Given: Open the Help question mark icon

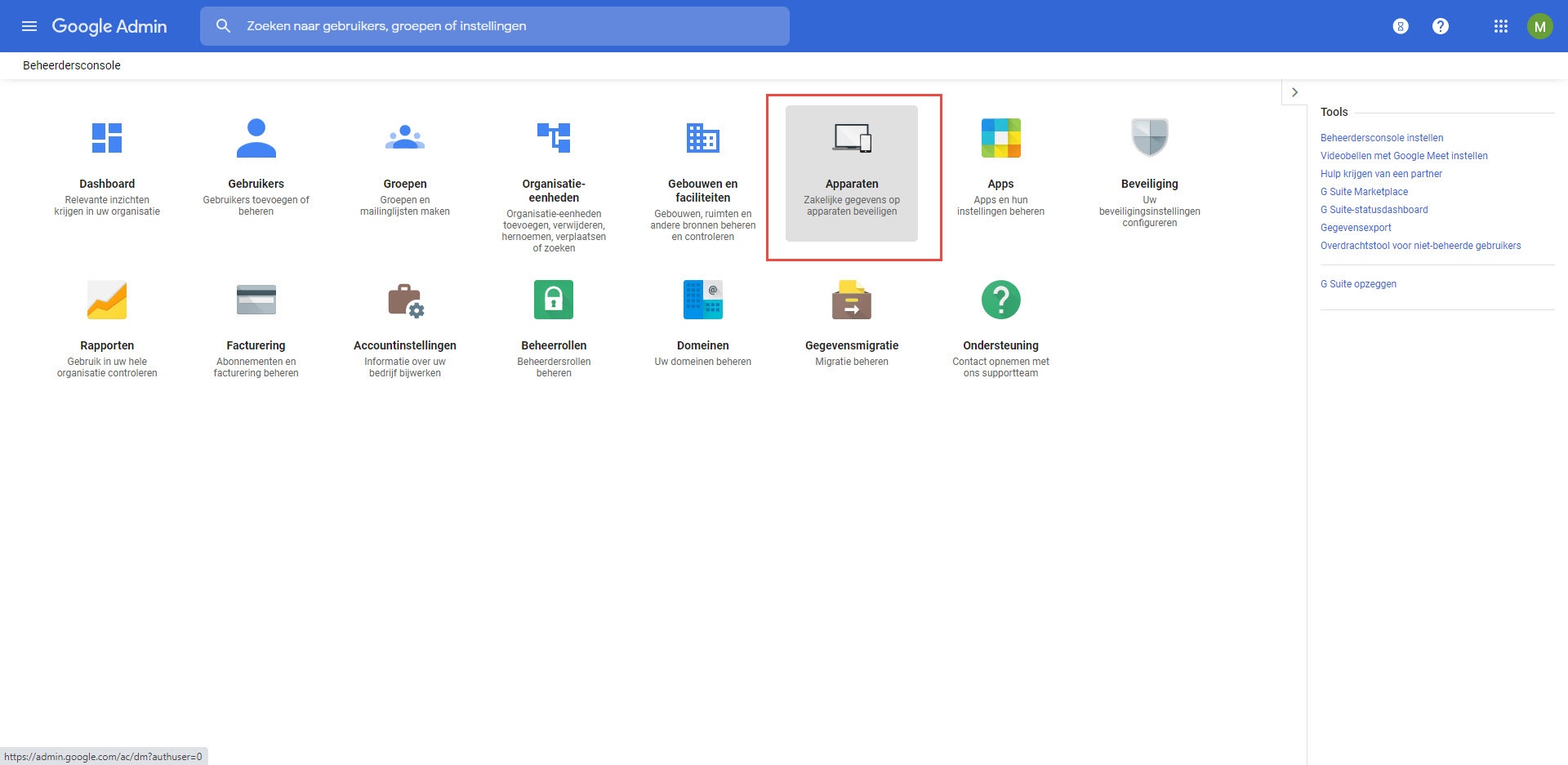Looking at the screenshot, I should pyautogui.click(x=1441, y=26).
